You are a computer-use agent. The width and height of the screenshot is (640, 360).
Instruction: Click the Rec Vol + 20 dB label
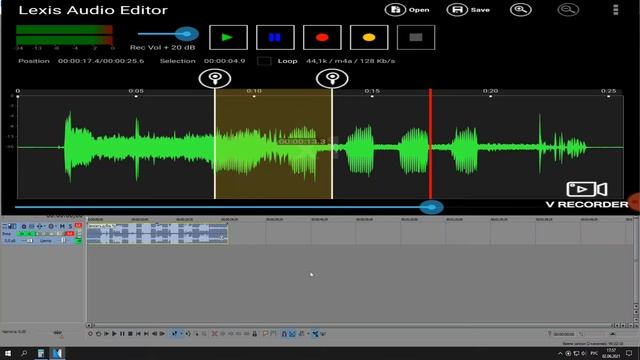click(162, 47)
